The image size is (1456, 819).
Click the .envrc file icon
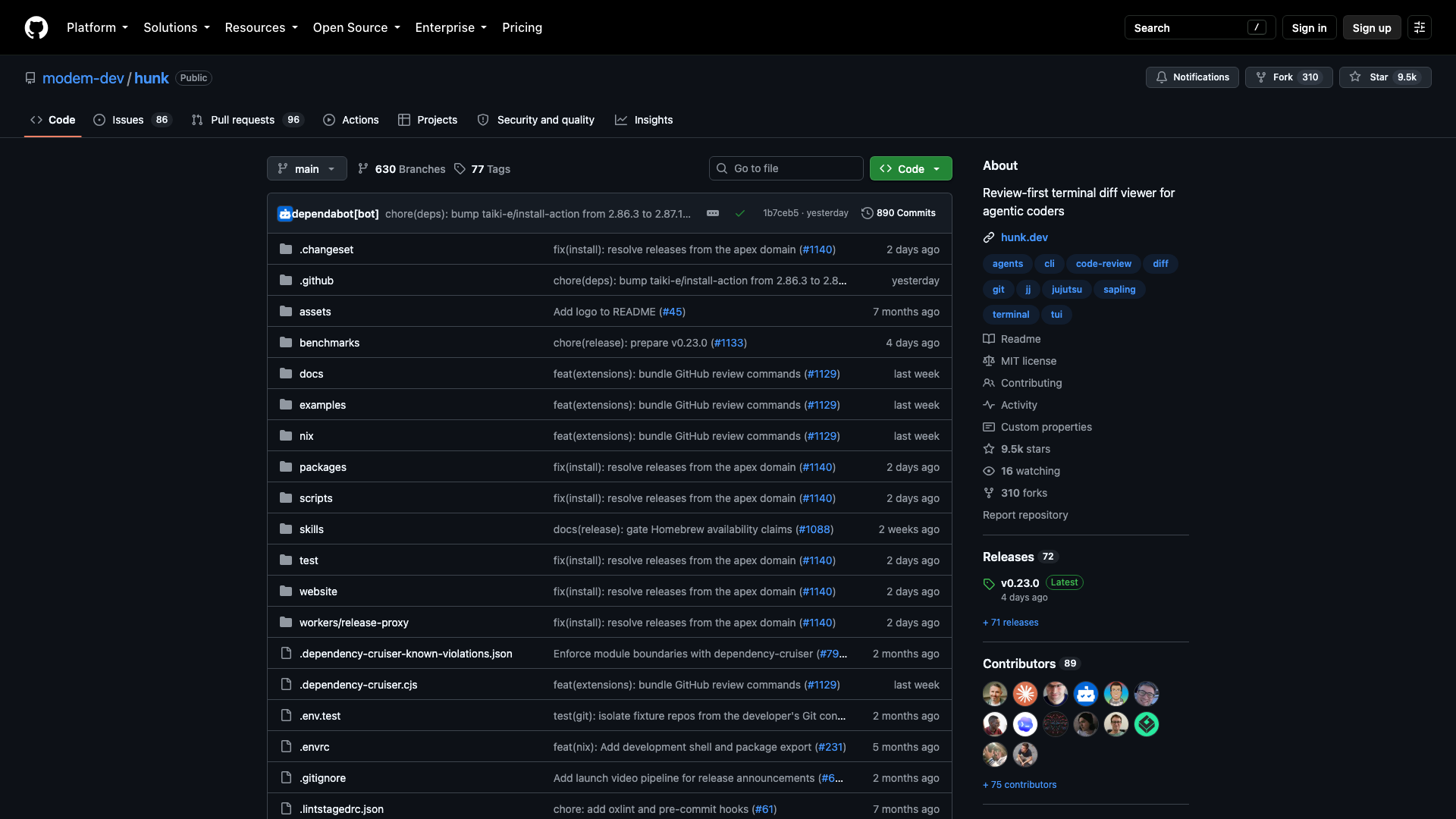click(x=286, y=746)
